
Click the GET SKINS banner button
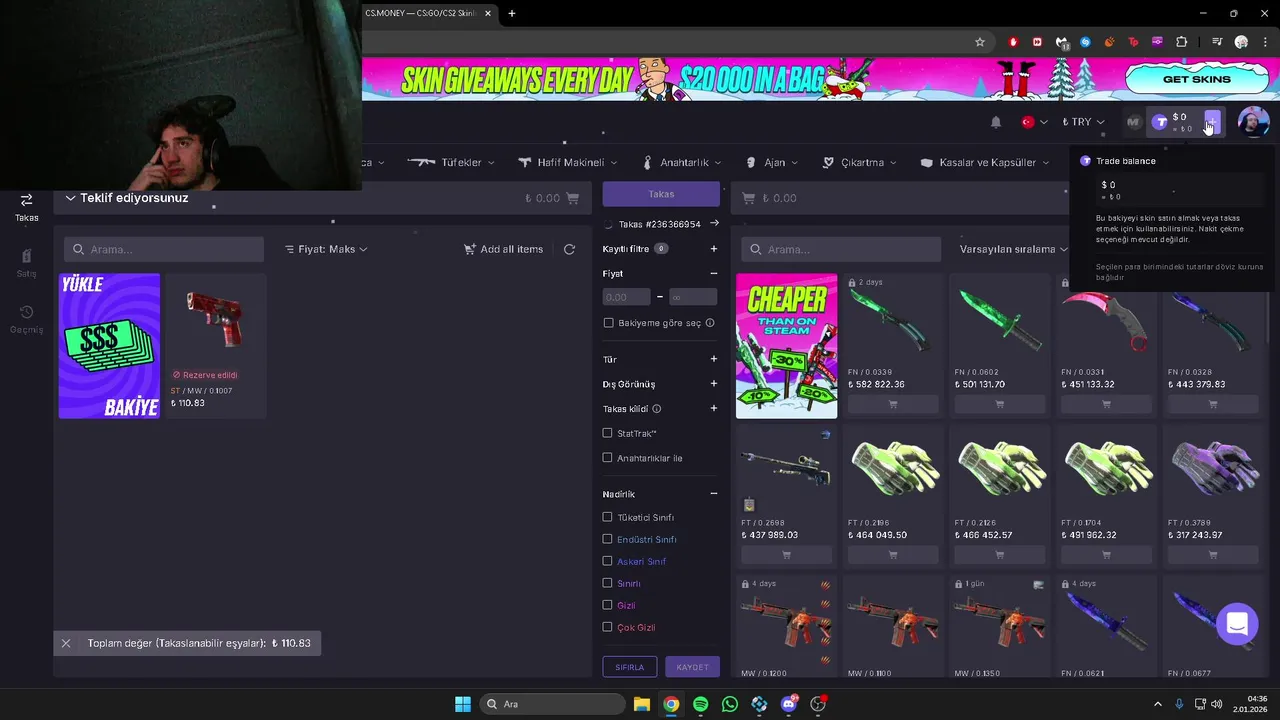click(x=1197, y=79)
